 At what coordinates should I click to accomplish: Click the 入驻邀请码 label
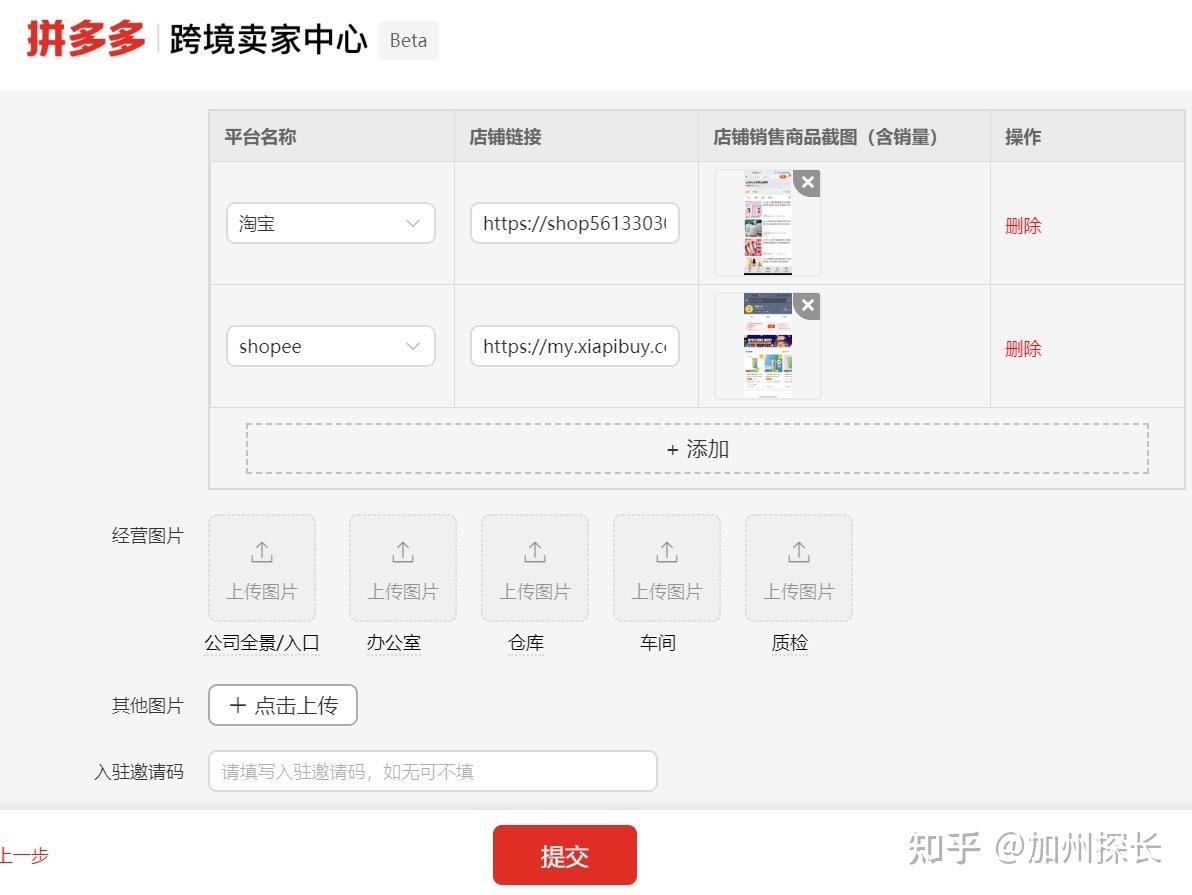139,772
